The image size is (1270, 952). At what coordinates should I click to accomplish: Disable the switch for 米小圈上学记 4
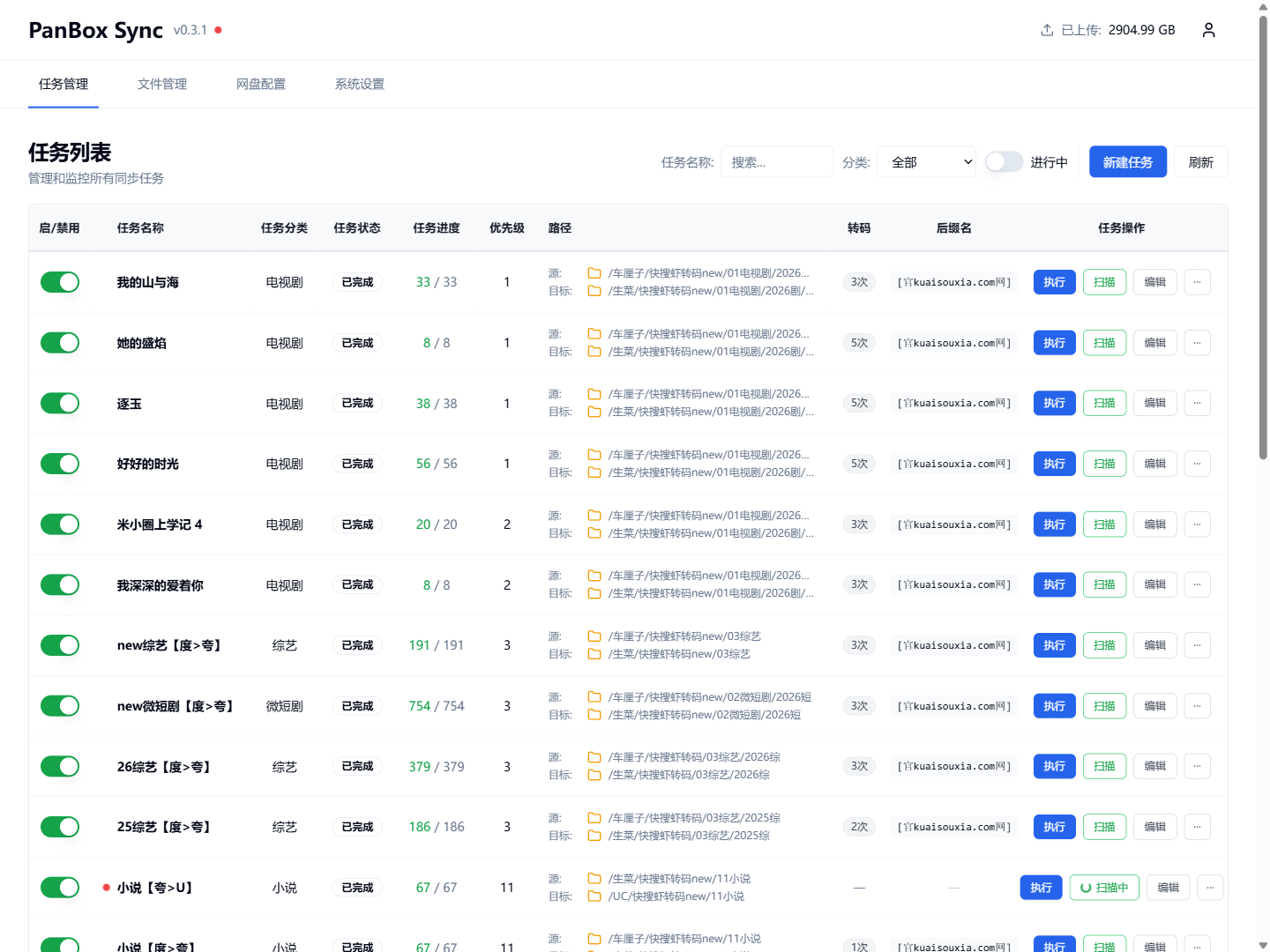[x=59, y=524]
